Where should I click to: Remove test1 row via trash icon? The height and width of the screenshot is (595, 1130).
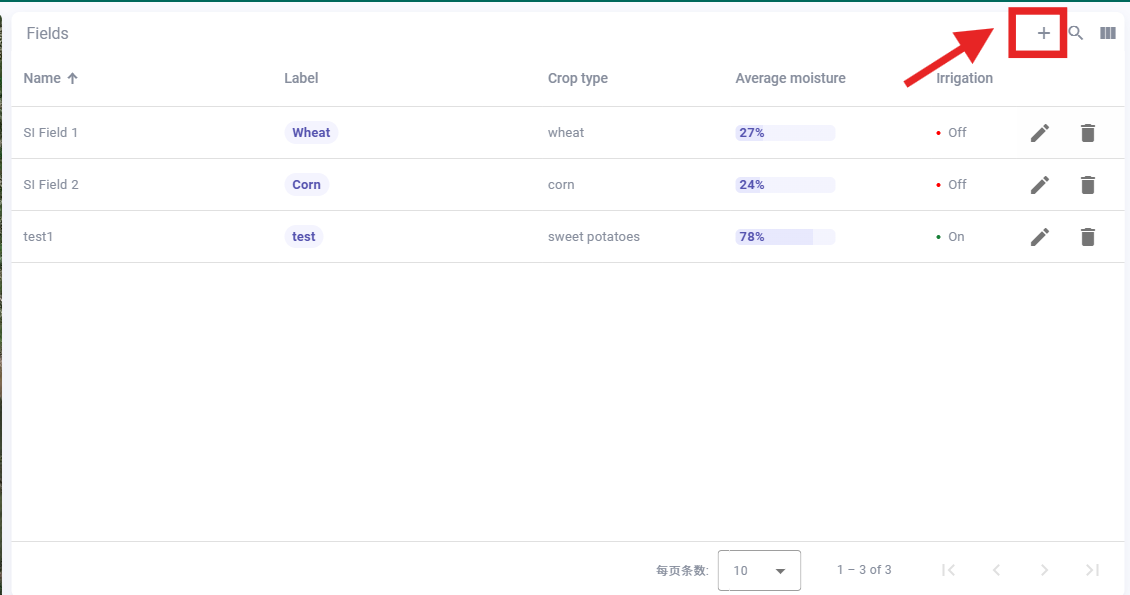[x=1088, y=237]
